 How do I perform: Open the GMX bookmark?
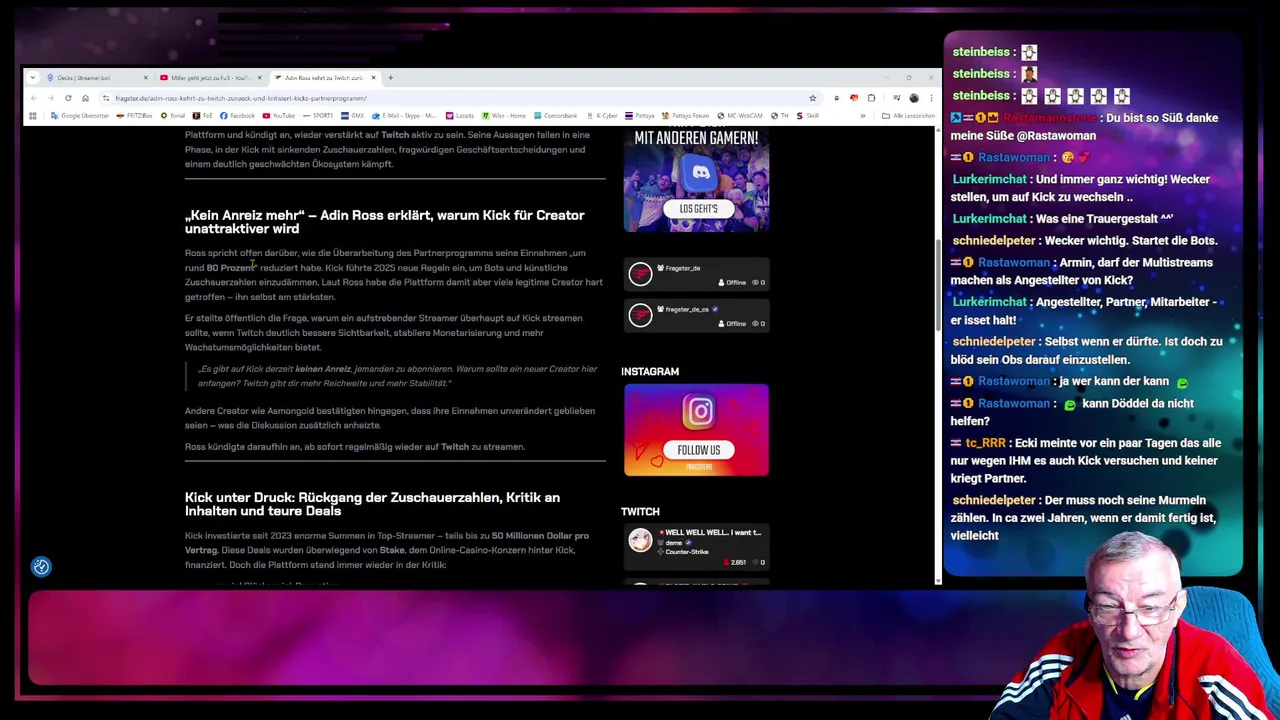tap(353, 116)
